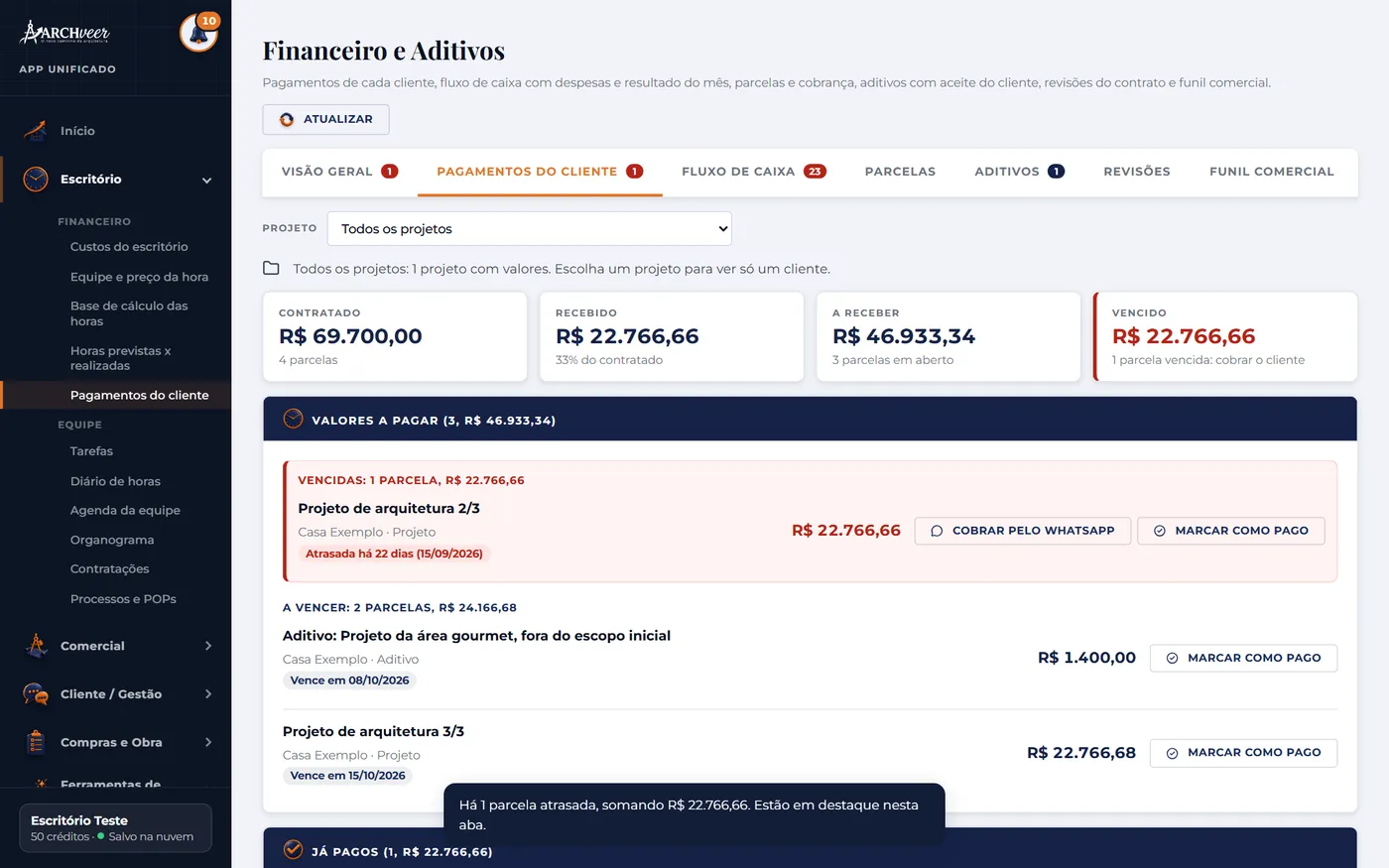
Task: Open the Funil Comercial tab
Action: [x=1272, y=172]
